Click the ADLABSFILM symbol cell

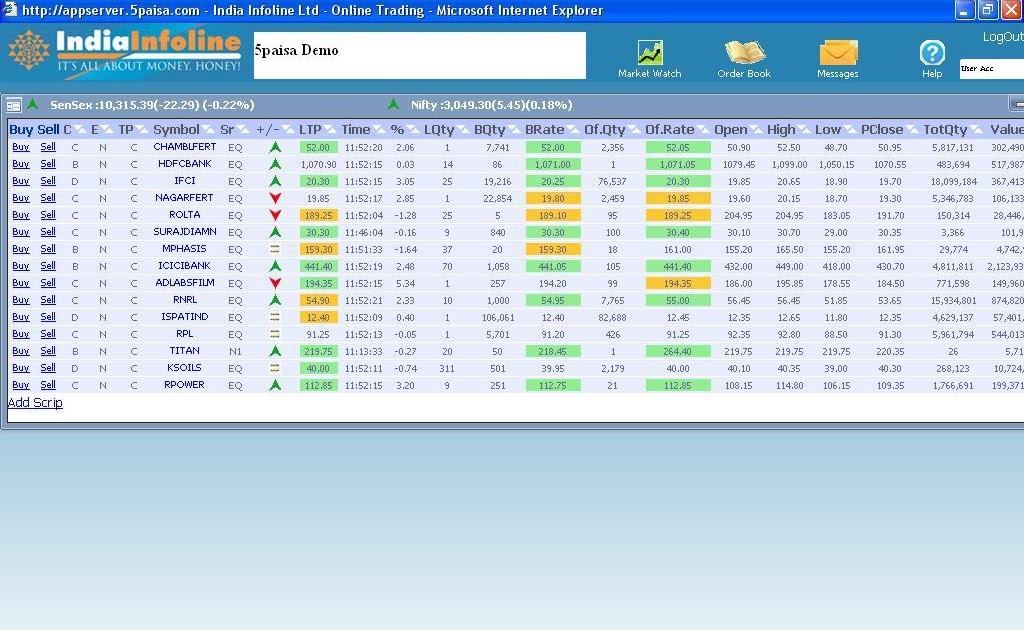(185, 283)
